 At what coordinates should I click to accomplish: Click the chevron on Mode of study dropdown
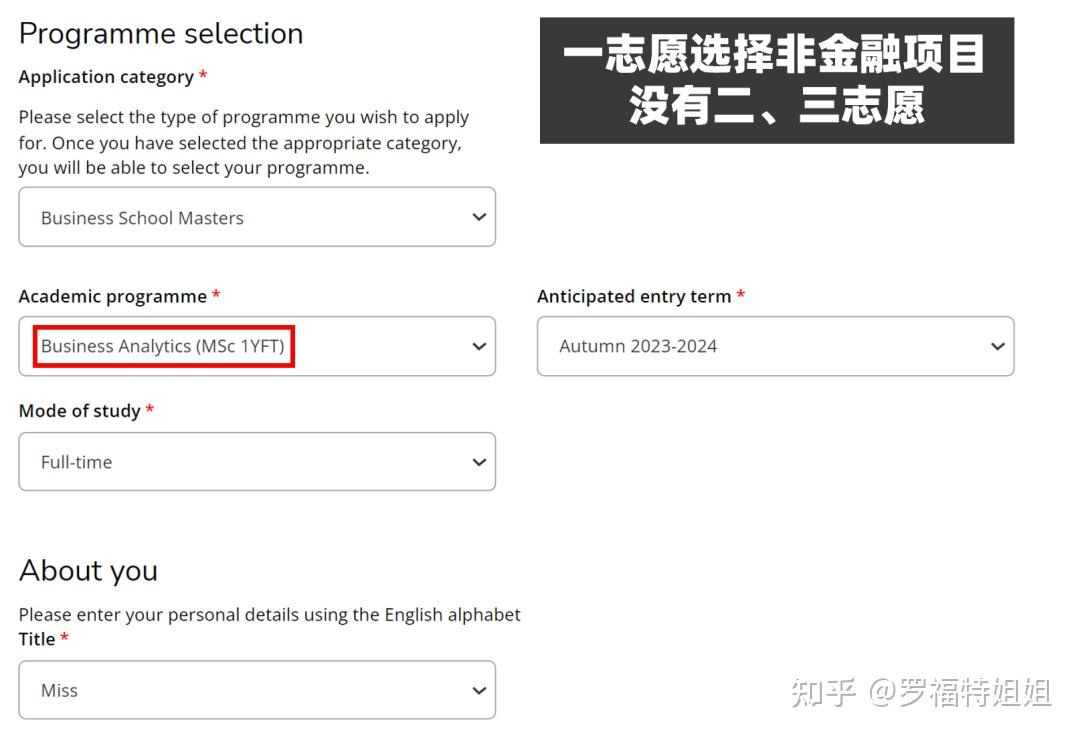pos(477,462)
